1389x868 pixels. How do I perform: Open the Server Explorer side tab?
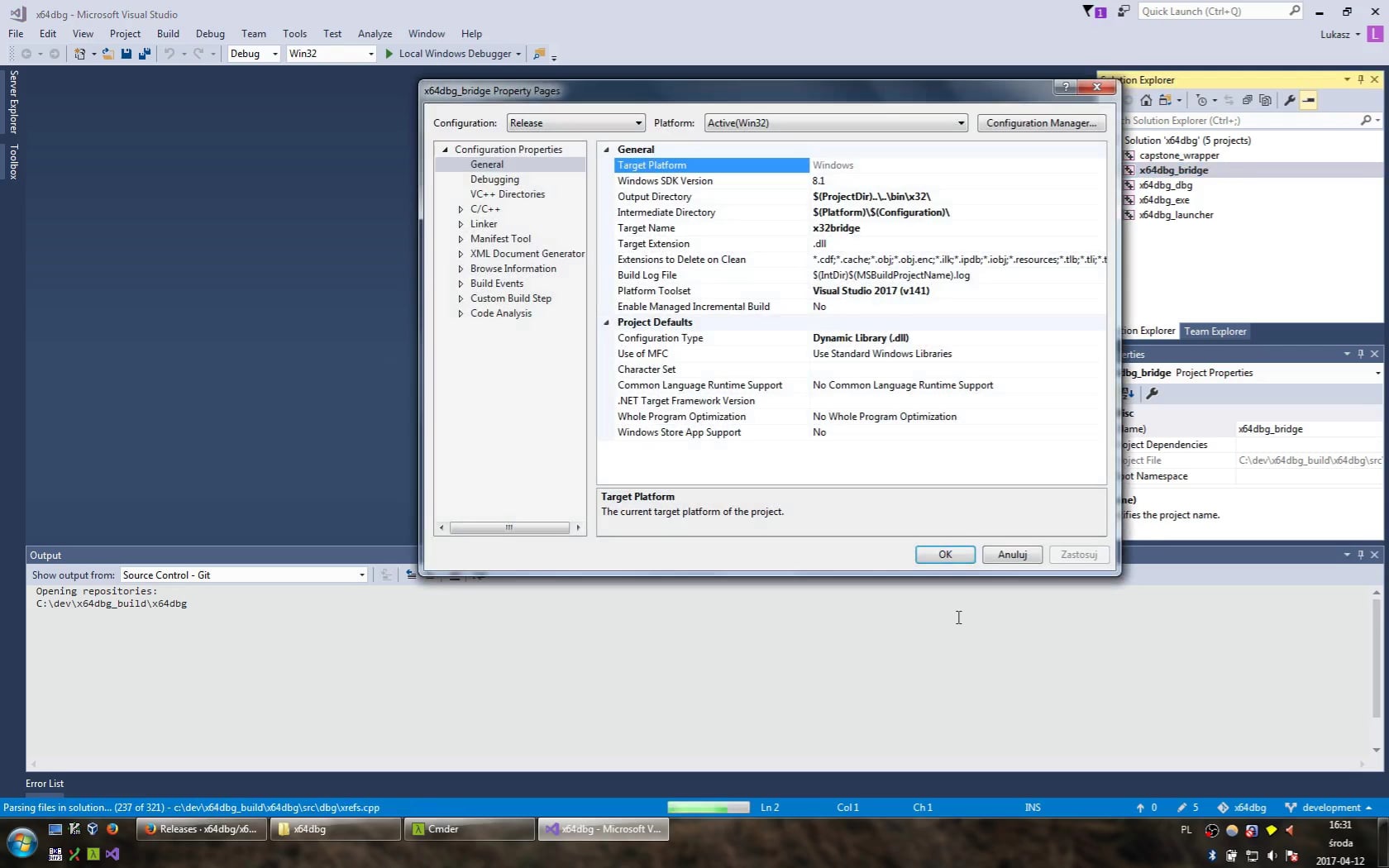[13, 102]
